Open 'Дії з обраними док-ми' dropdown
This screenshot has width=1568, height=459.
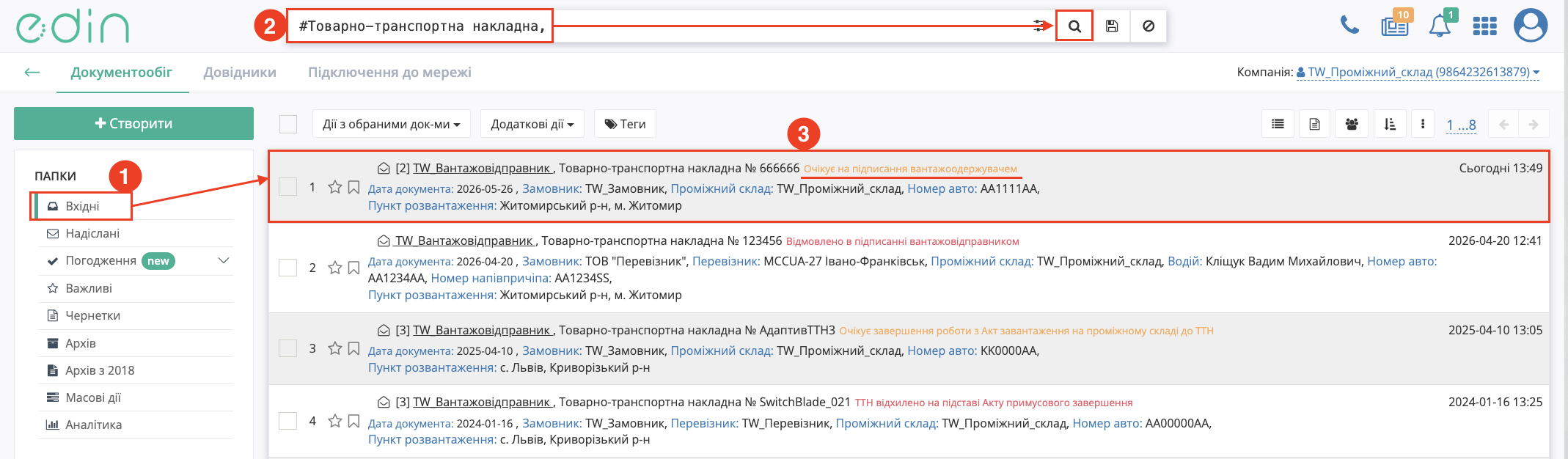click(391, 124)
